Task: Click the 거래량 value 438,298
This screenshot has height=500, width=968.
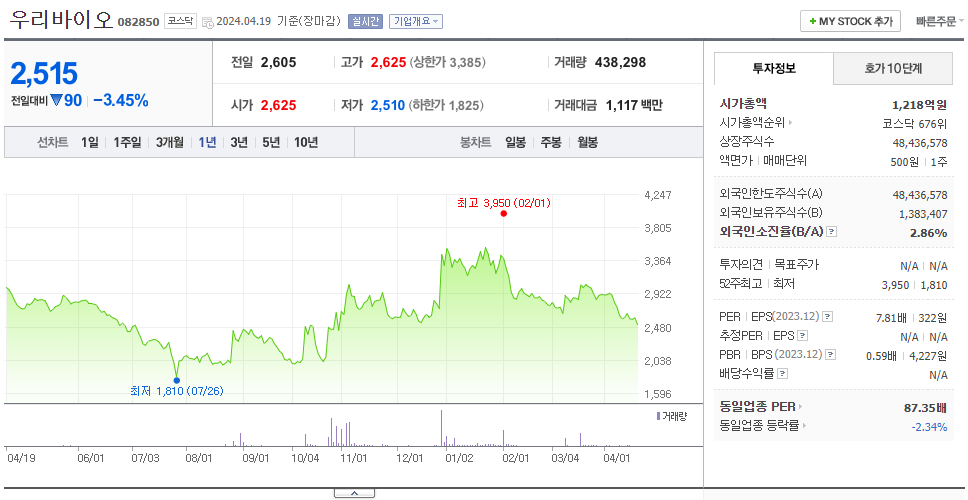Action: pos(620,62)
